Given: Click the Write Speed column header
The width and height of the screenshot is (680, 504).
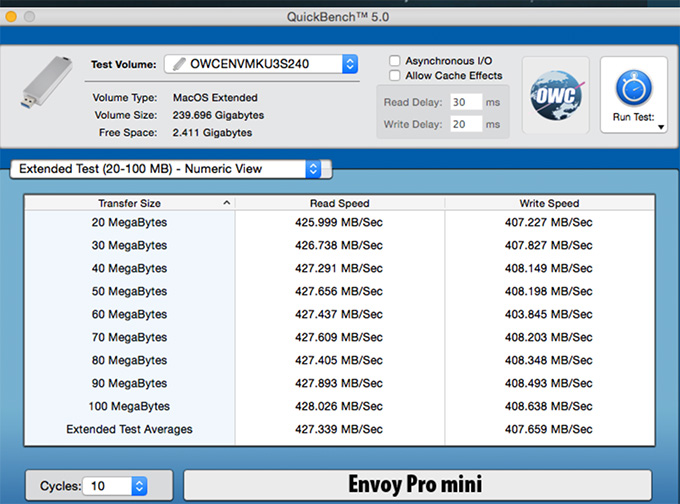Looking at the screenshot, I should point(549,203).
